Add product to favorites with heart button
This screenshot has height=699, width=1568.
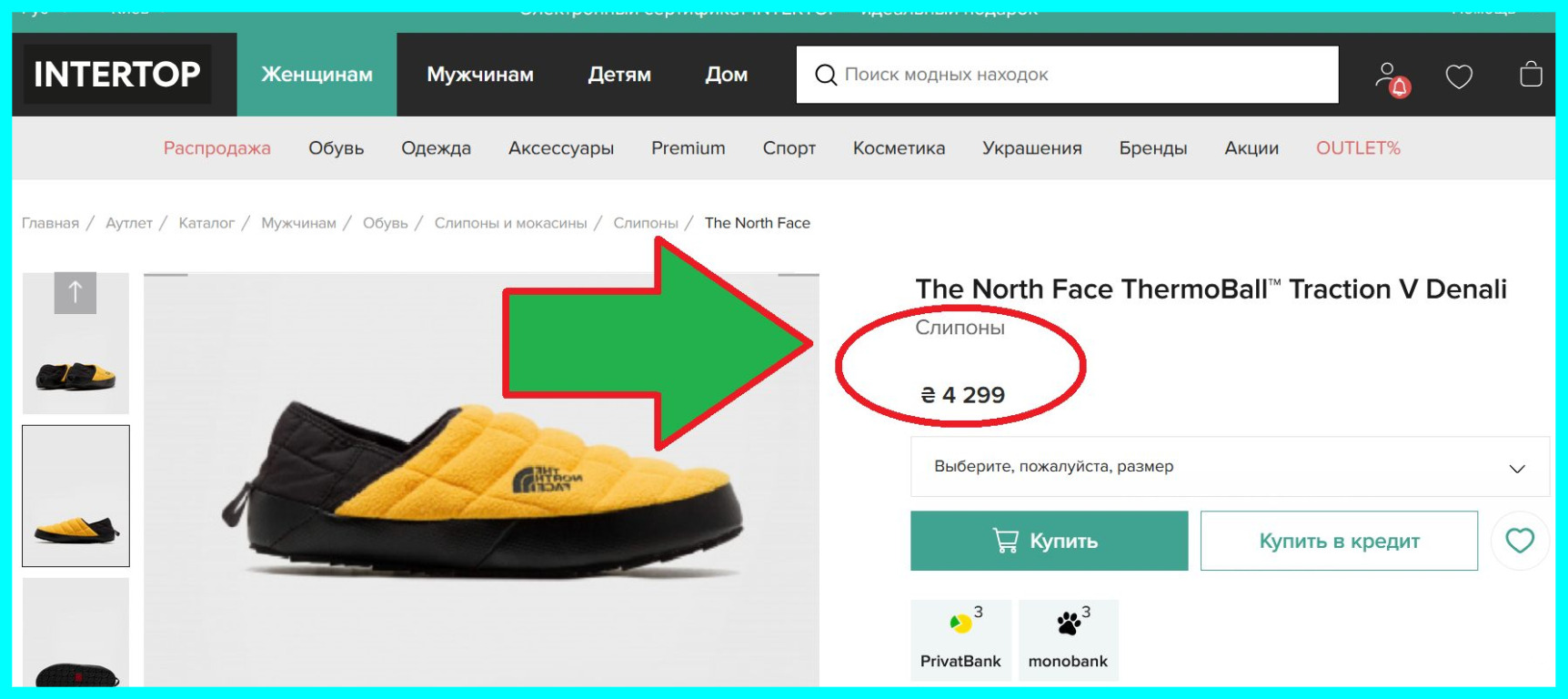1519,541
